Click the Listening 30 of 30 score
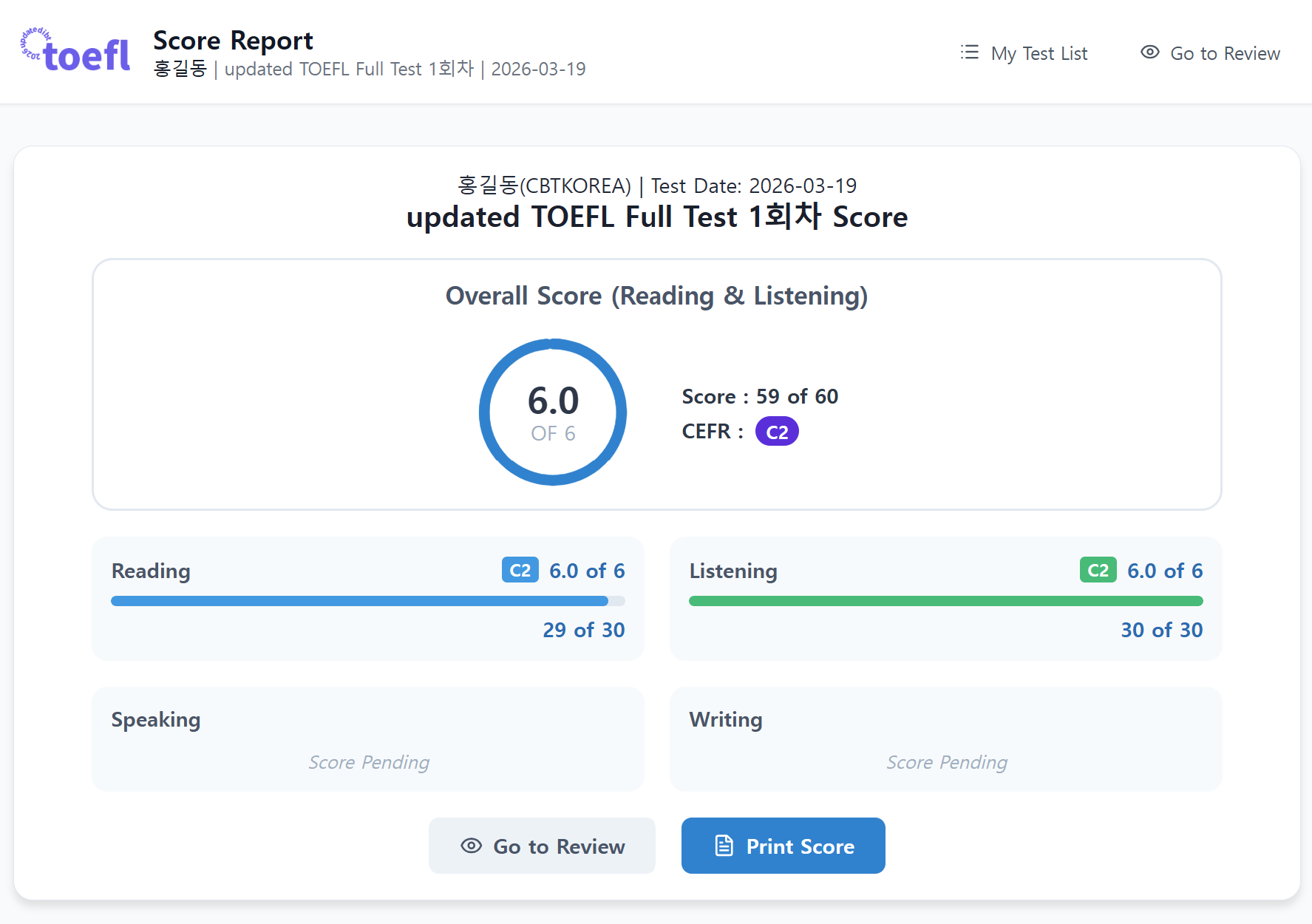1312x924 pixels. pos(1161,630)
